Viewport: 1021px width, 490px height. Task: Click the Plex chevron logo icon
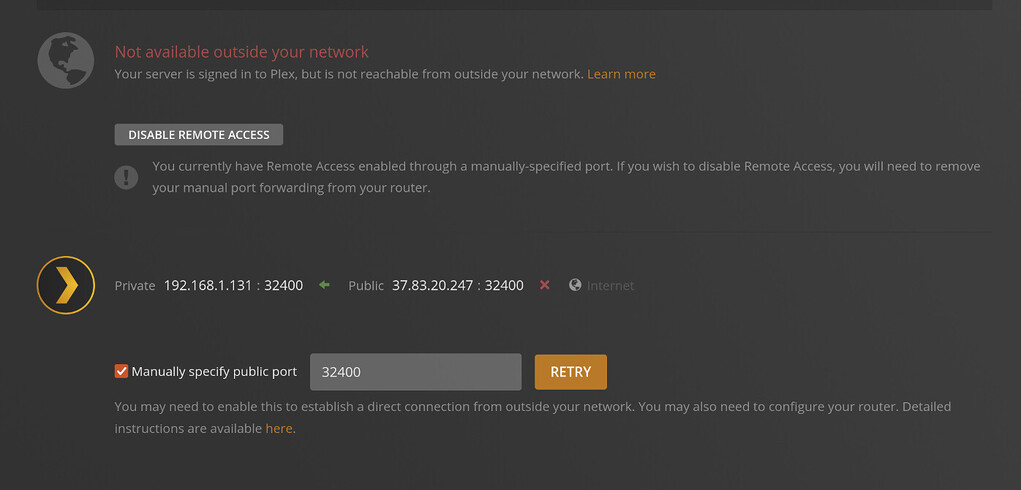(66, 285)
